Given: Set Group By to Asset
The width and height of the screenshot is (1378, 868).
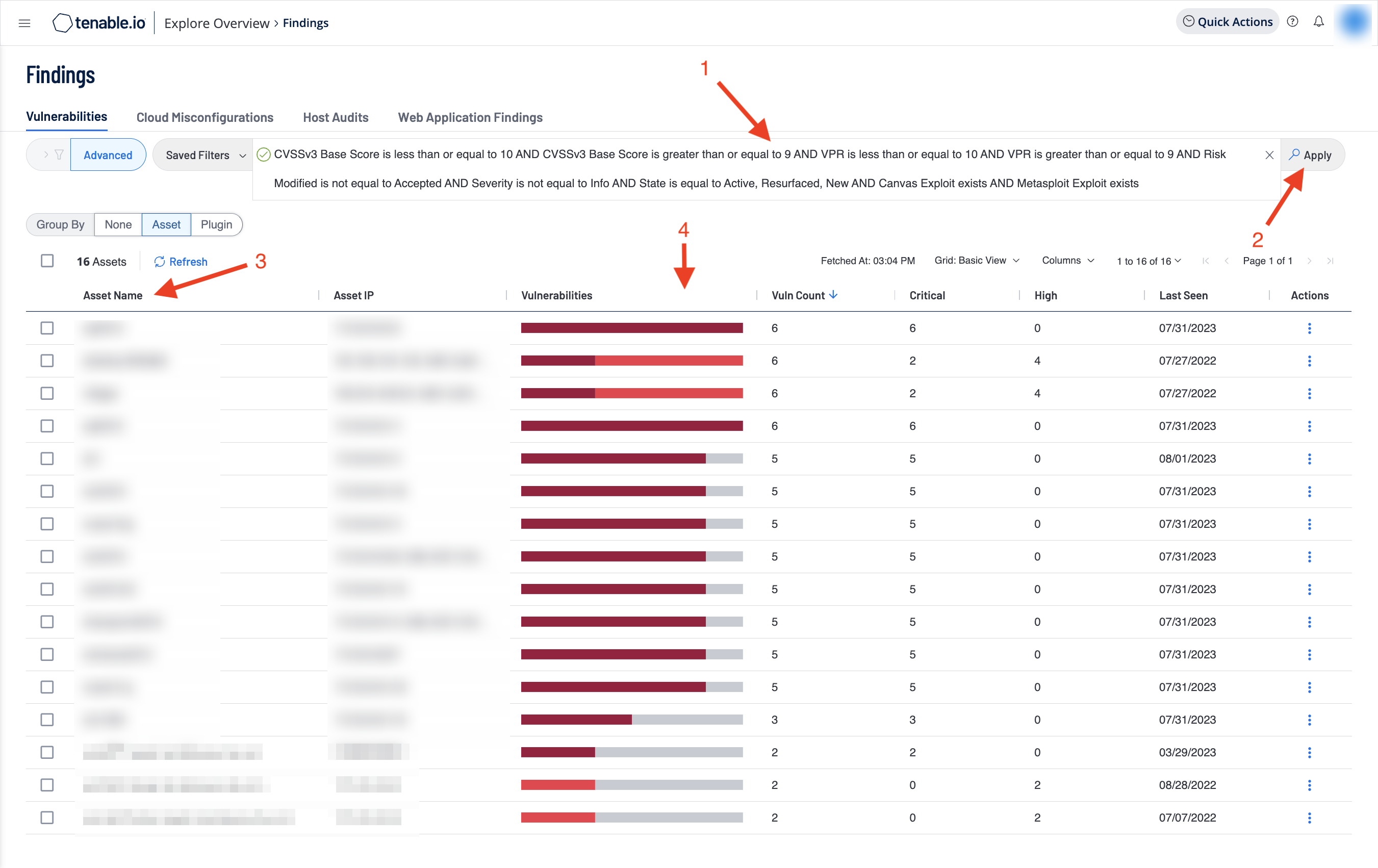Looking at the screenshot, I should point(166,224).
